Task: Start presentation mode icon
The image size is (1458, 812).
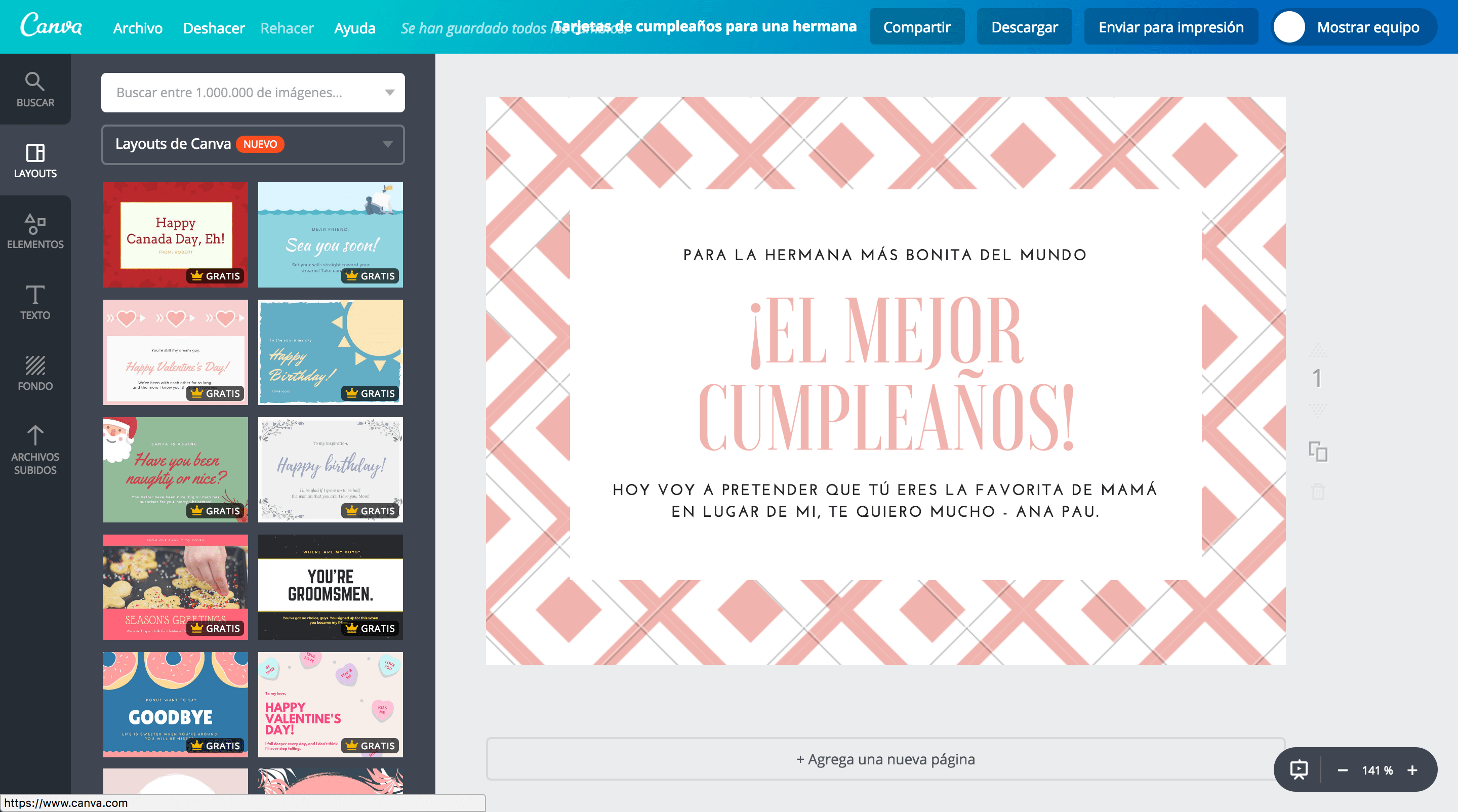Action: [x=1299, y=769]
